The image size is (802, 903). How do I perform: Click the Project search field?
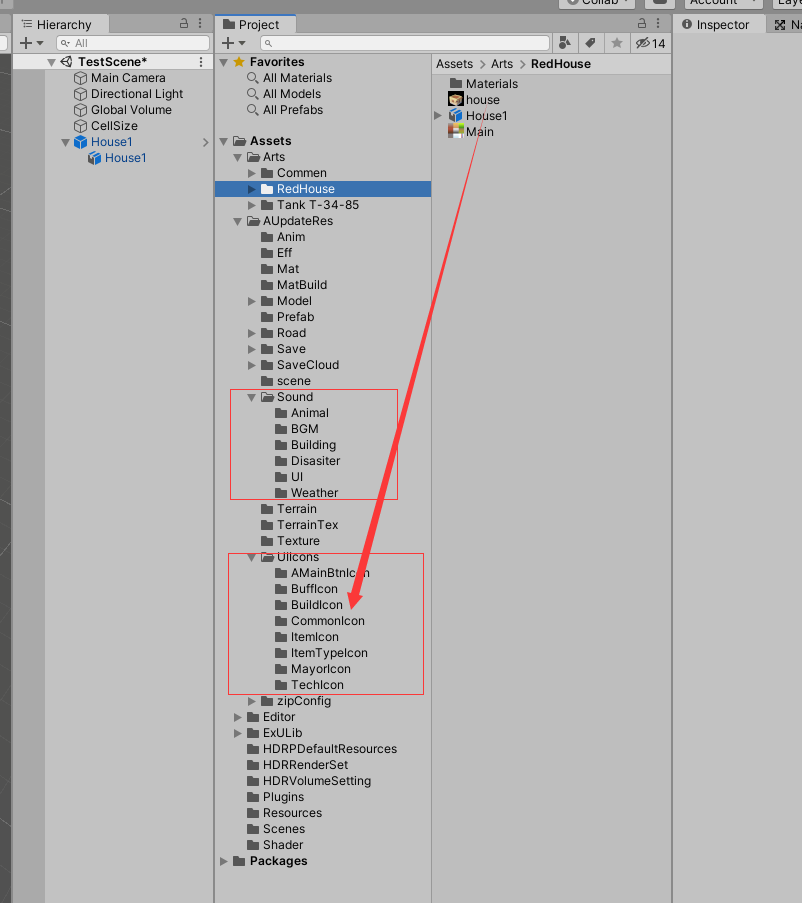405,43
